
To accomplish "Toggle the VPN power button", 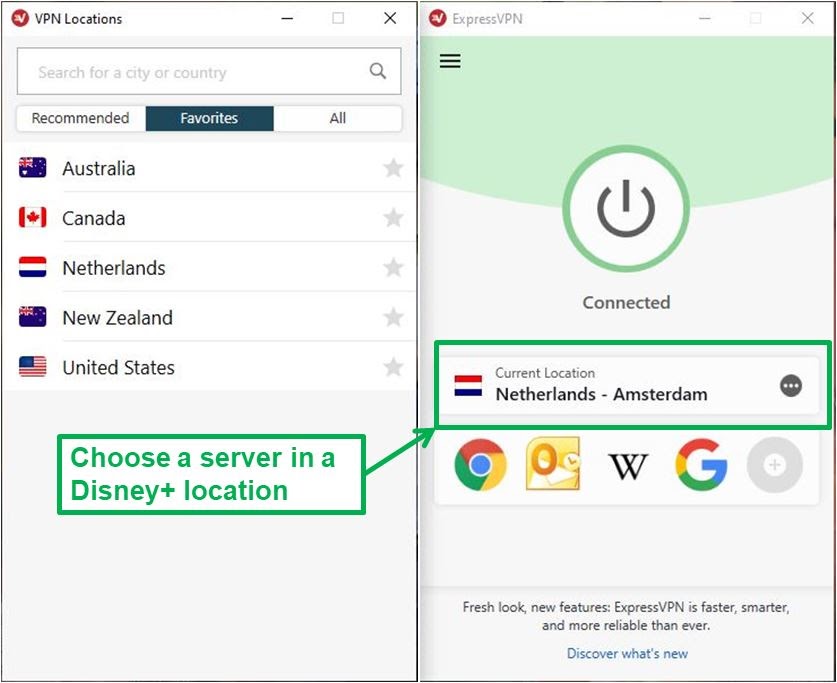I will pyautogui.click(x=626, y=209).
